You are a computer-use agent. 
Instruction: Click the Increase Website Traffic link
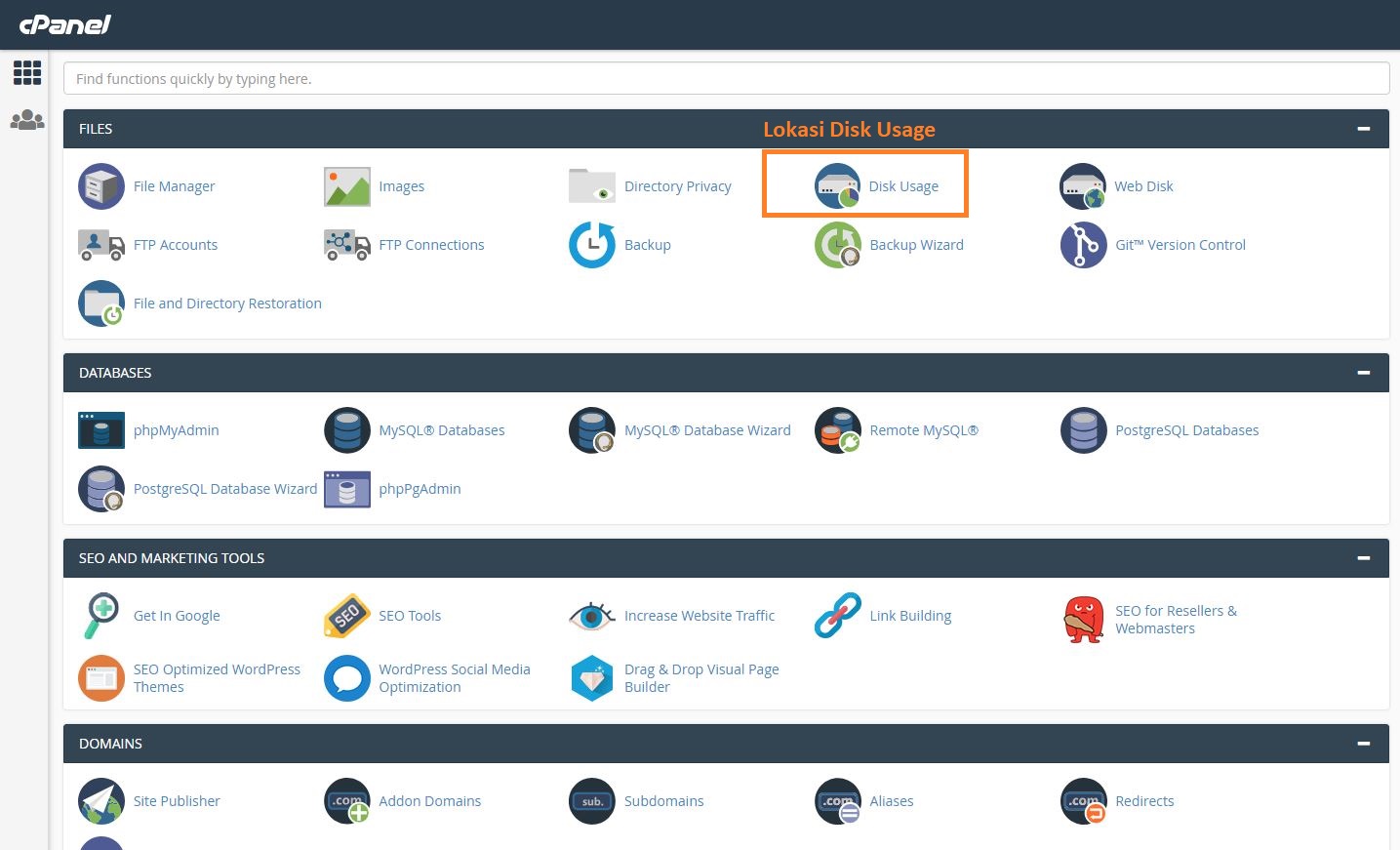699,615
